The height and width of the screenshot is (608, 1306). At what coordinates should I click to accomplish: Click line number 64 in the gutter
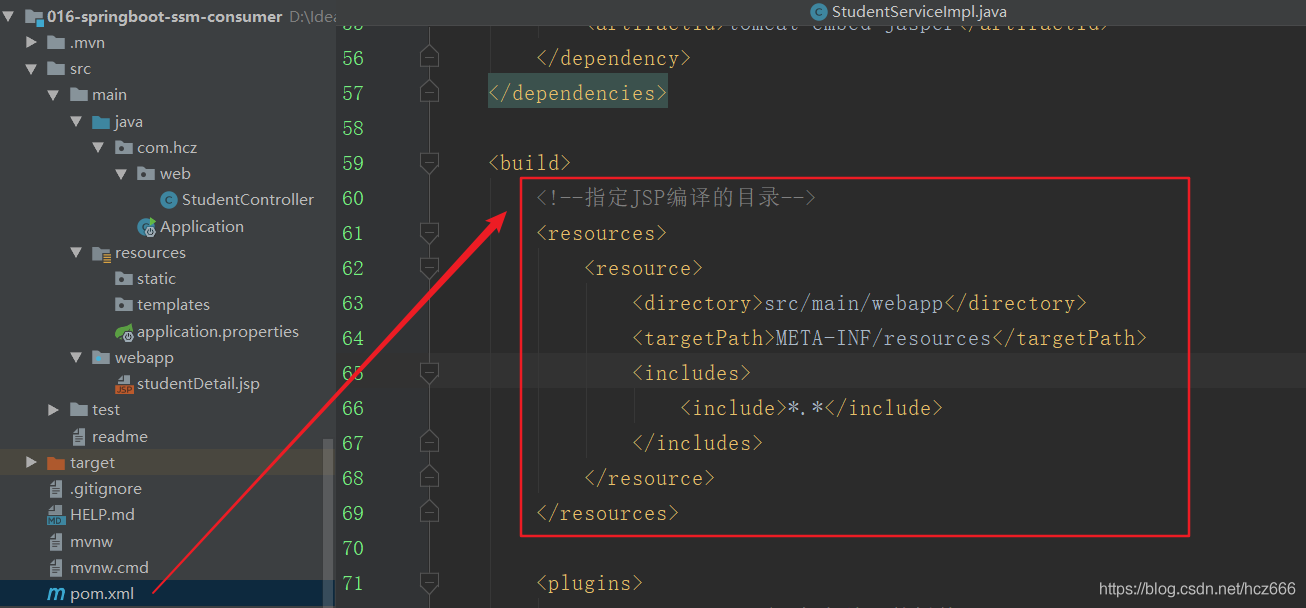pyautogui.click(x=352, y=338)
